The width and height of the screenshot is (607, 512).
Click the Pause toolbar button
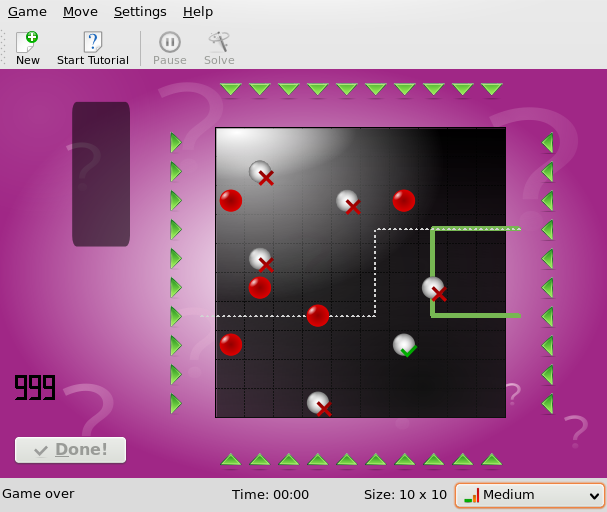coord(170,48)
